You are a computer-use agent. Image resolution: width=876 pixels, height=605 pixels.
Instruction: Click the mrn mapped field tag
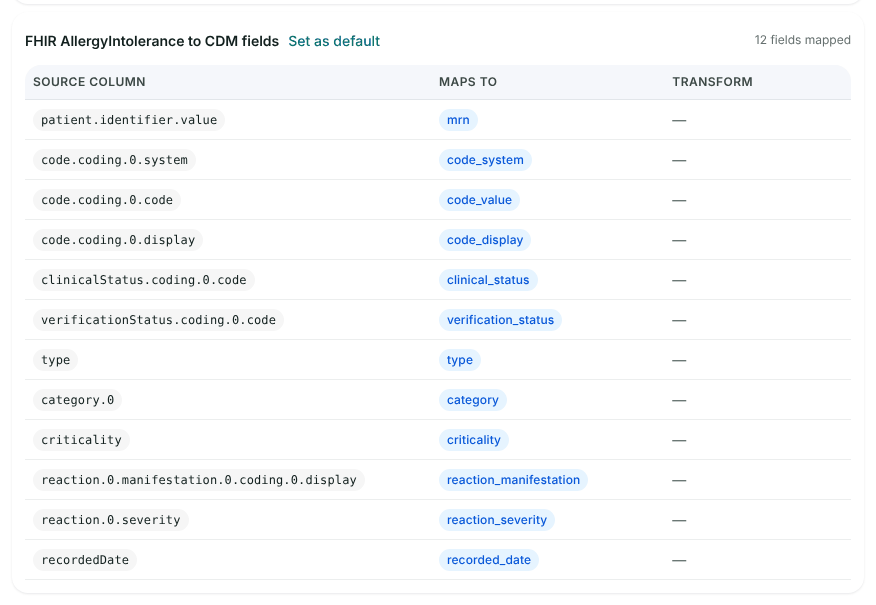click(x=458, y=120)
